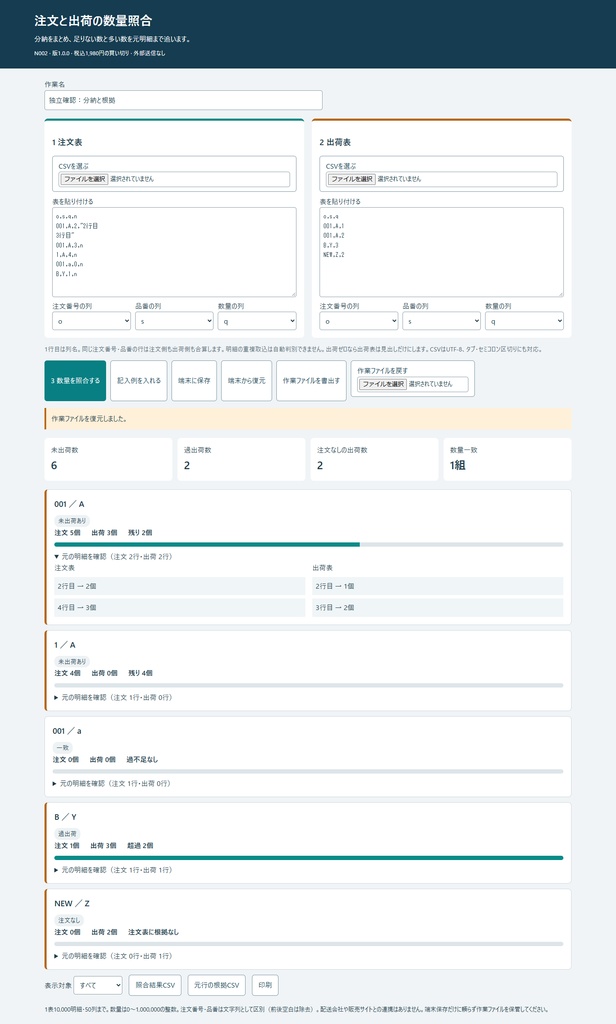
Task: Expand the 1／A 元の明細を確認 details
Action: pyautogui.click(x=113, y=697)
